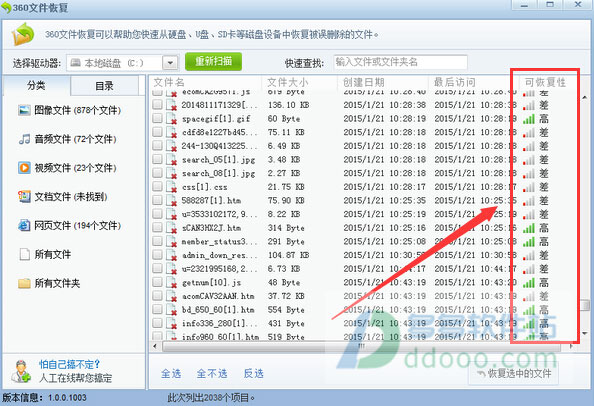Click the document files category icon
The image size is (594, 406).
(x=24, y=196)
